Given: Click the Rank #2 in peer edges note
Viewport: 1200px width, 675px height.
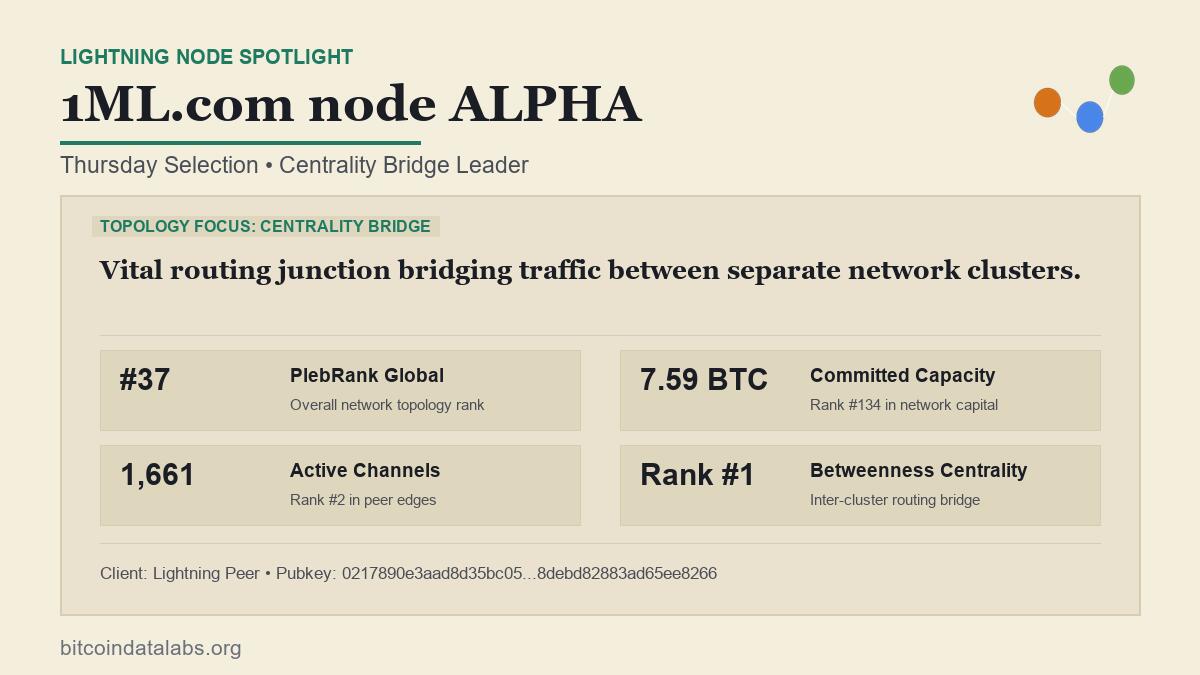Looking at the screenshot, I should (363, 500).
